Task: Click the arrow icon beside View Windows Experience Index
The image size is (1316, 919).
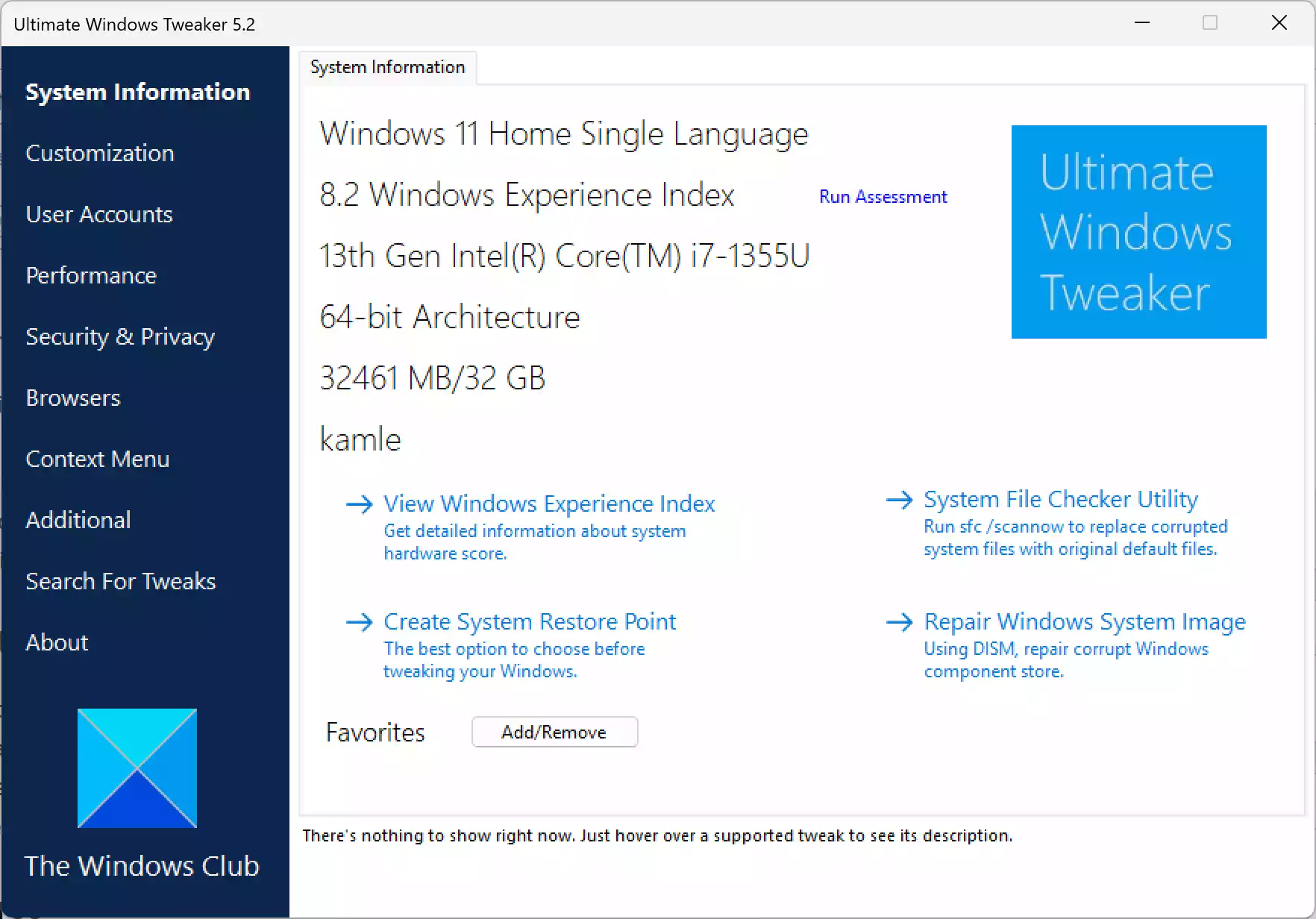Action: (x=360, y=504)
